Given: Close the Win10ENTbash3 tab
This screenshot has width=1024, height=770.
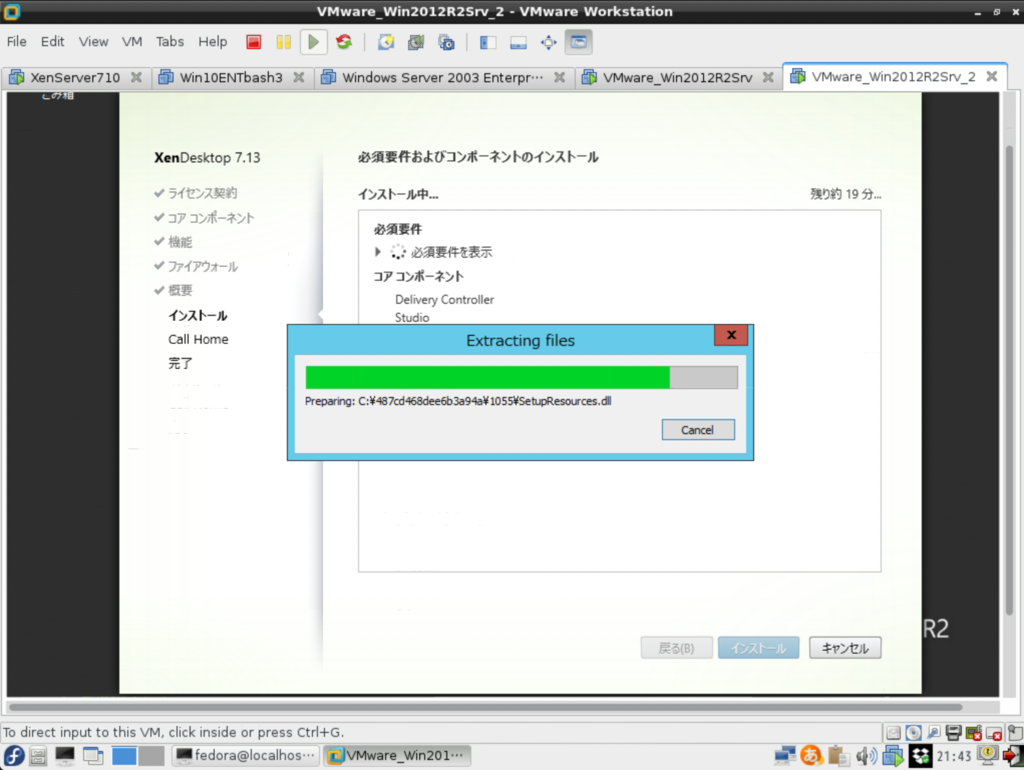Looking at the screenshot, I should coord(298,77).
